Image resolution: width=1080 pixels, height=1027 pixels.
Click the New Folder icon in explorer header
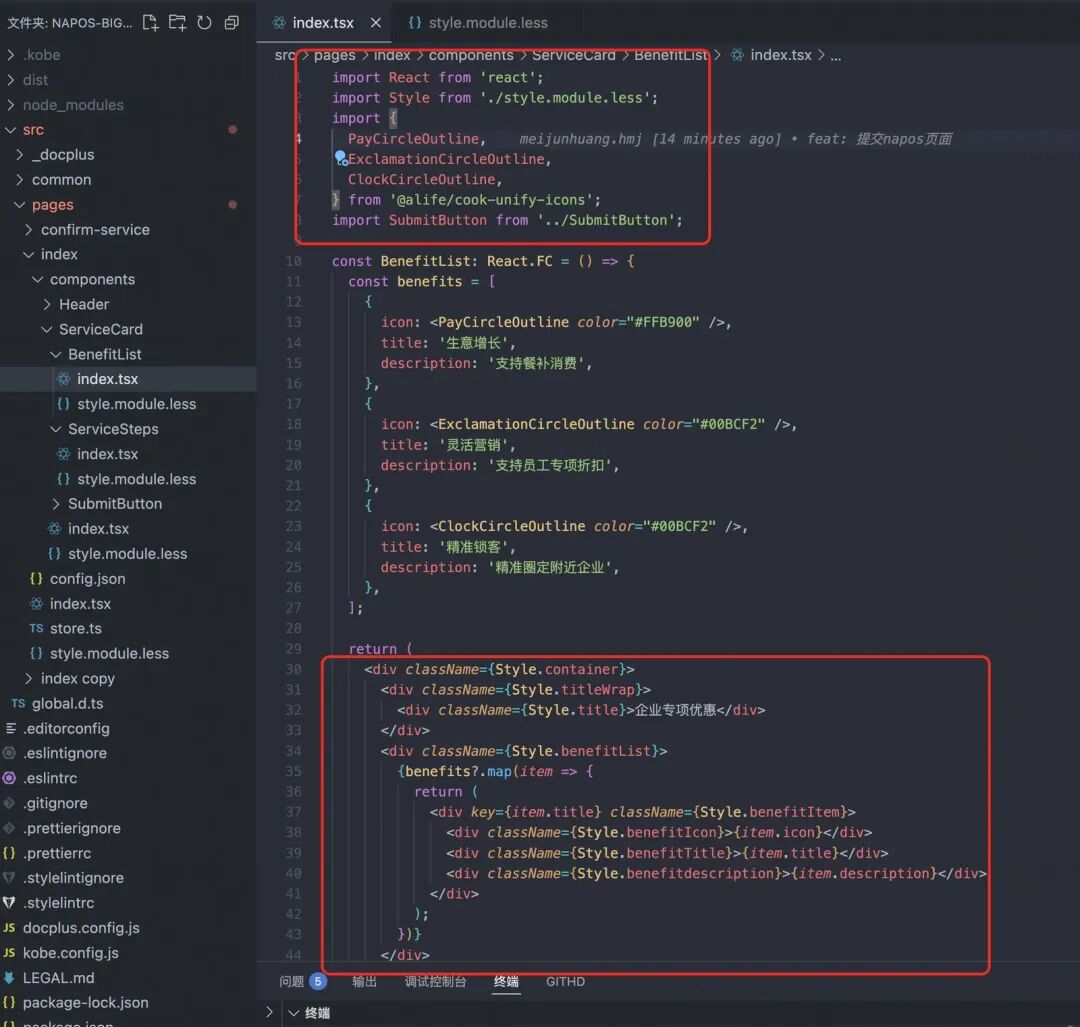point(177,22)
